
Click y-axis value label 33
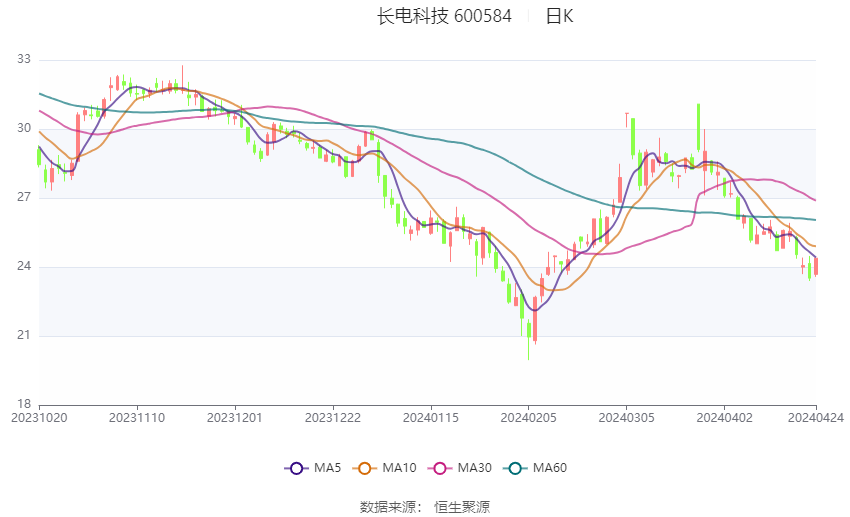[x=24, y=59]
